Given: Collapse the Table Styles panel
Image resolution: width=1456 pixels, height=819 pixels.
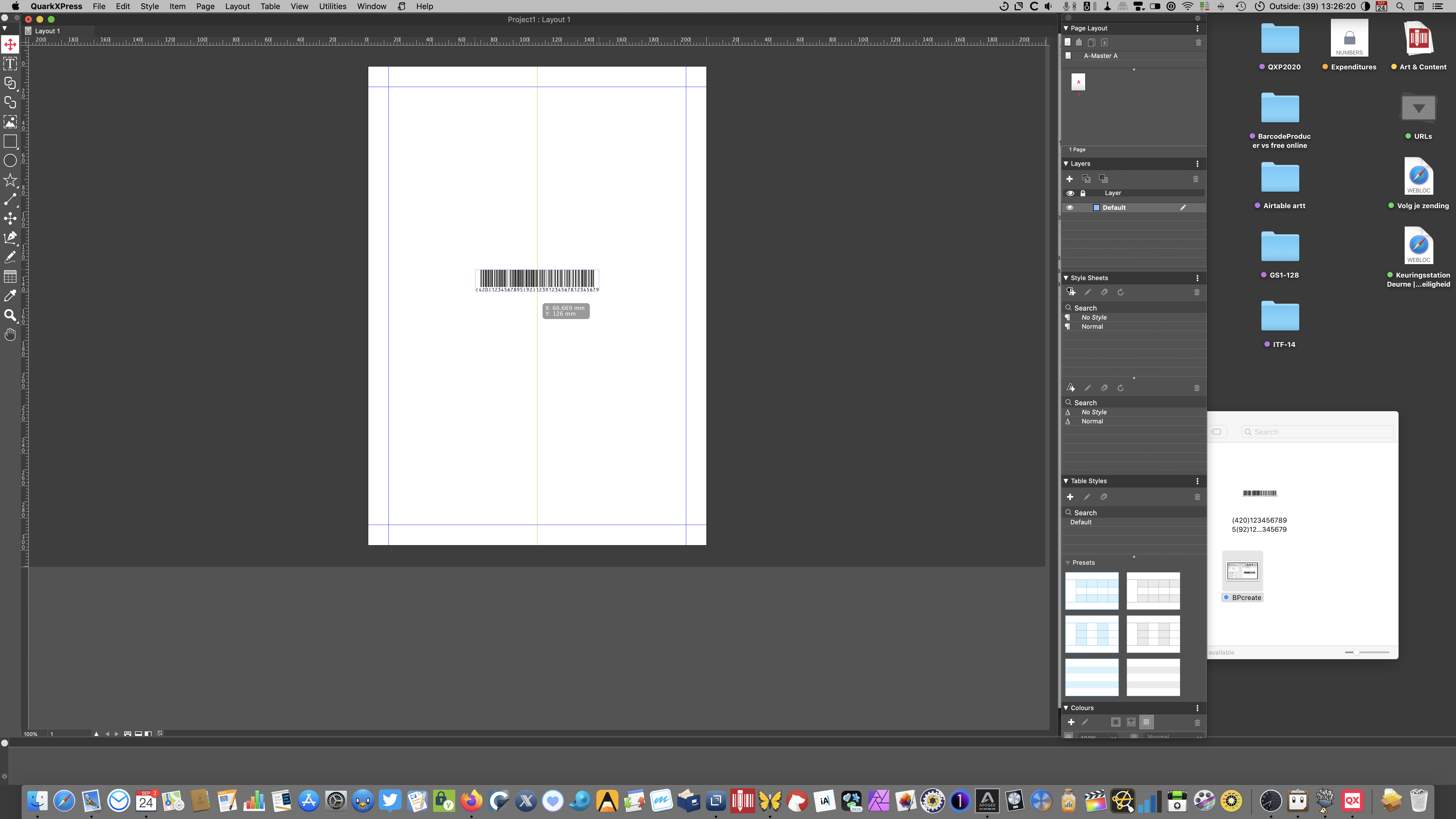Looking at the screenshot, I should tap(1066, 481).
